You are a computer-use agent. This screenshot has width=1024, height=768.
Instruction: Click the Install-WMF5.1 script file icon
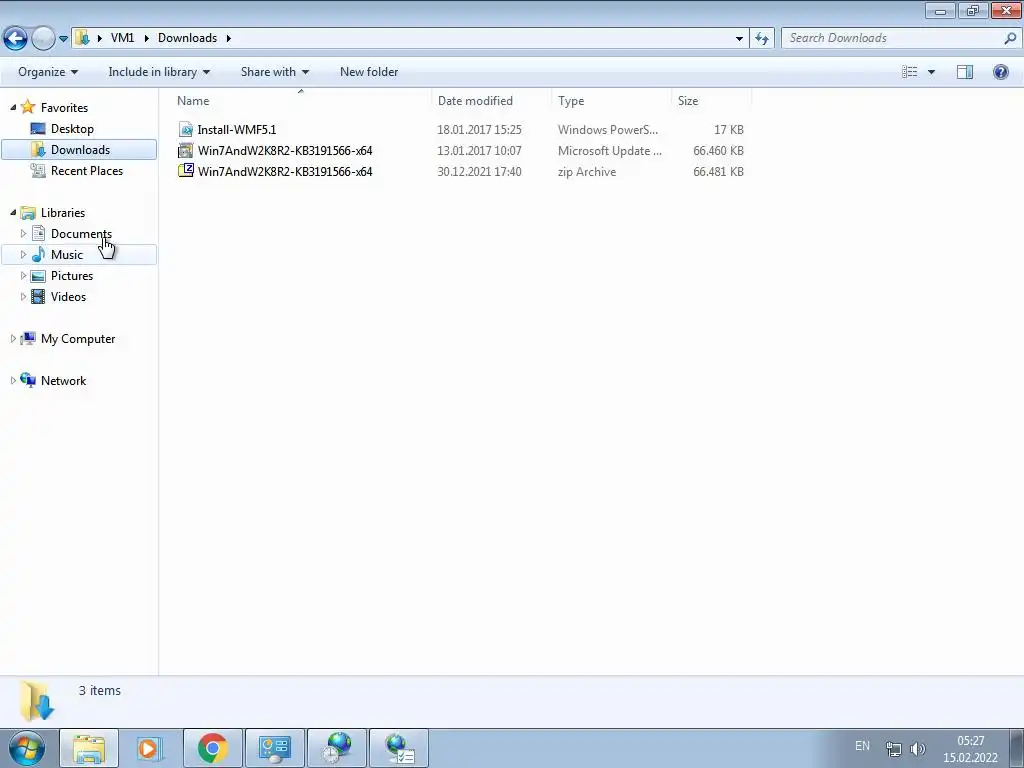click(185, 129)
